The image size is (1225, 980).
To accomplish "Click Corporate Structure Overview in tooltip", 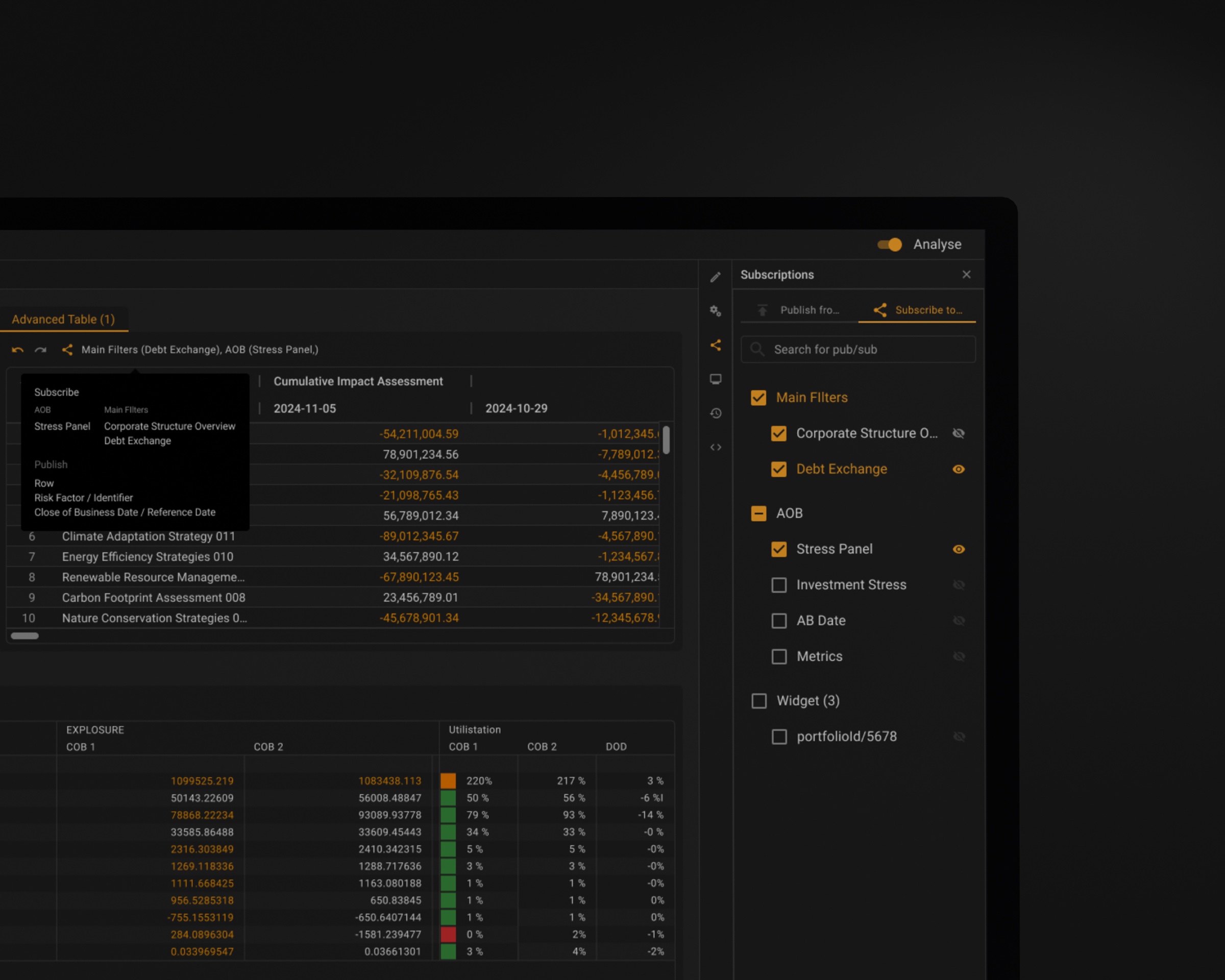I will 169,426.
